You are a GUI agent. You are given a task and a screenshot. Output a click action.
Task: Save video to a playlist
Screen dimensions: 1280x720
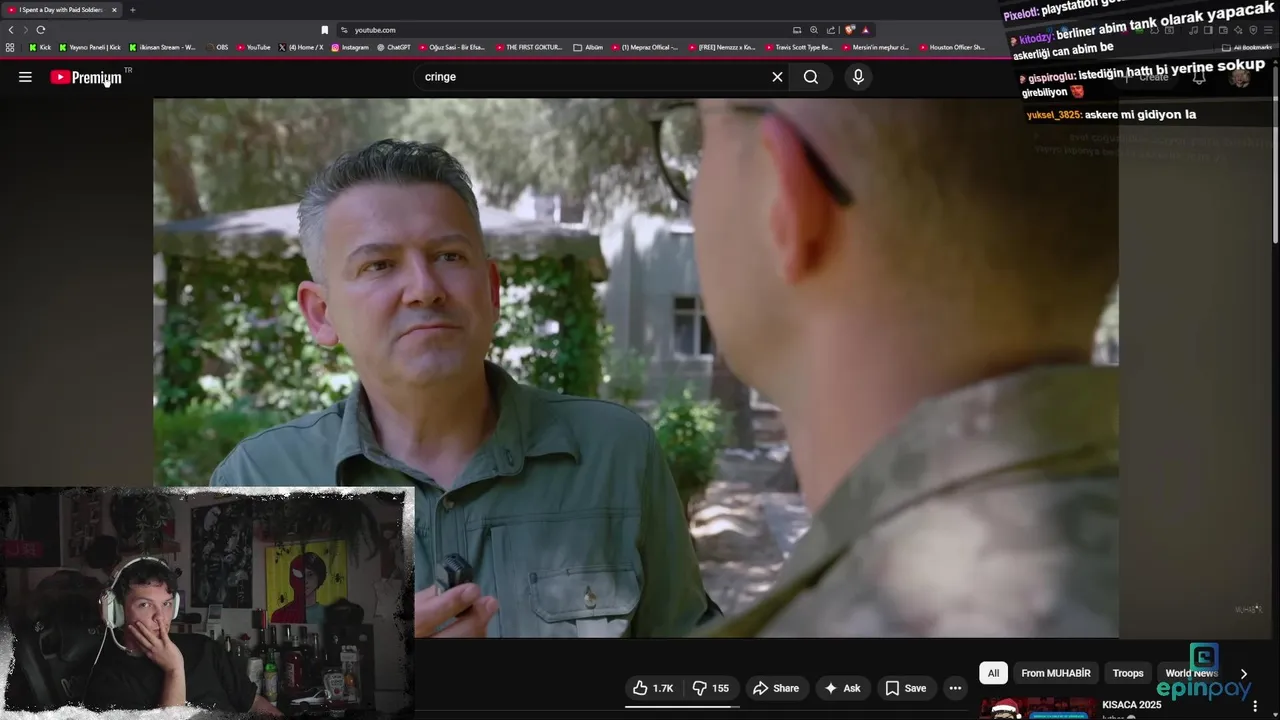[905, 688]
